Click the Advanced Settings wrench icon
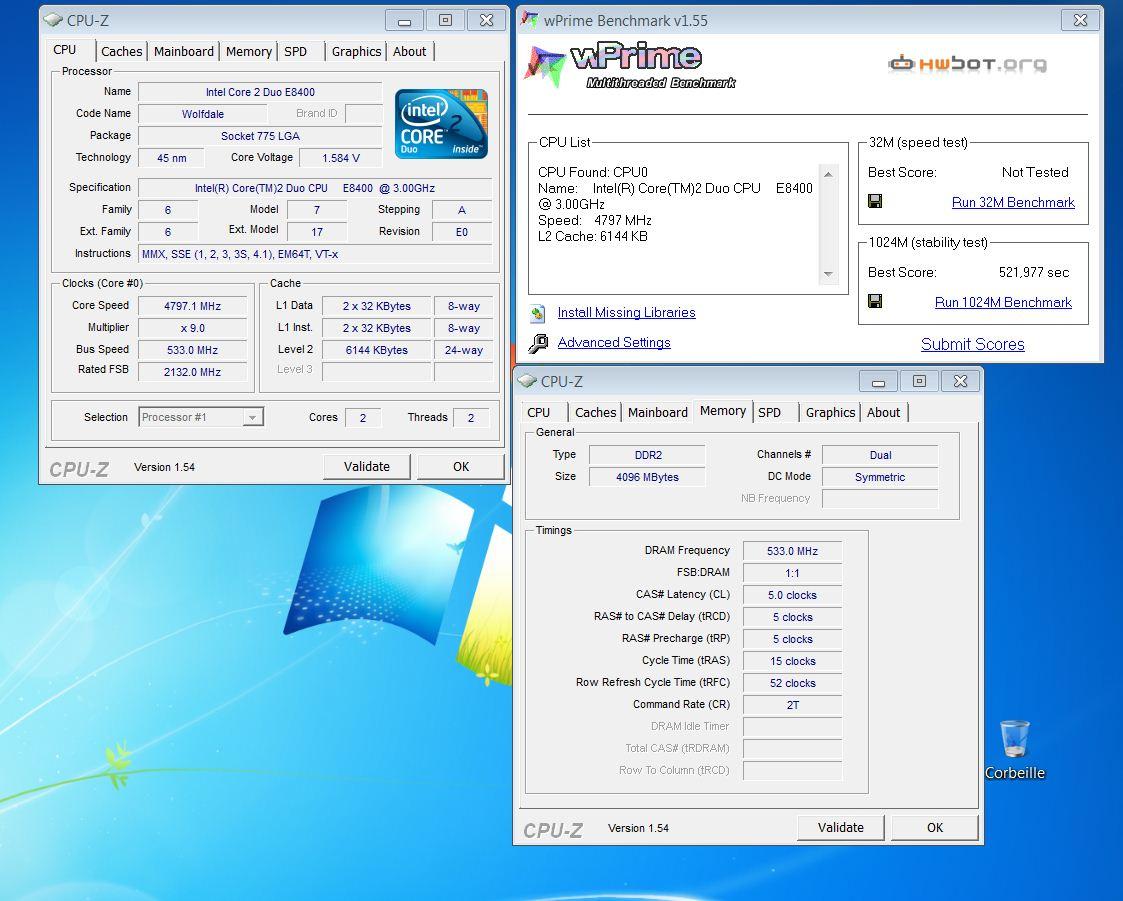This screenshot has width=1123, height=901. [x=538, y=344]
